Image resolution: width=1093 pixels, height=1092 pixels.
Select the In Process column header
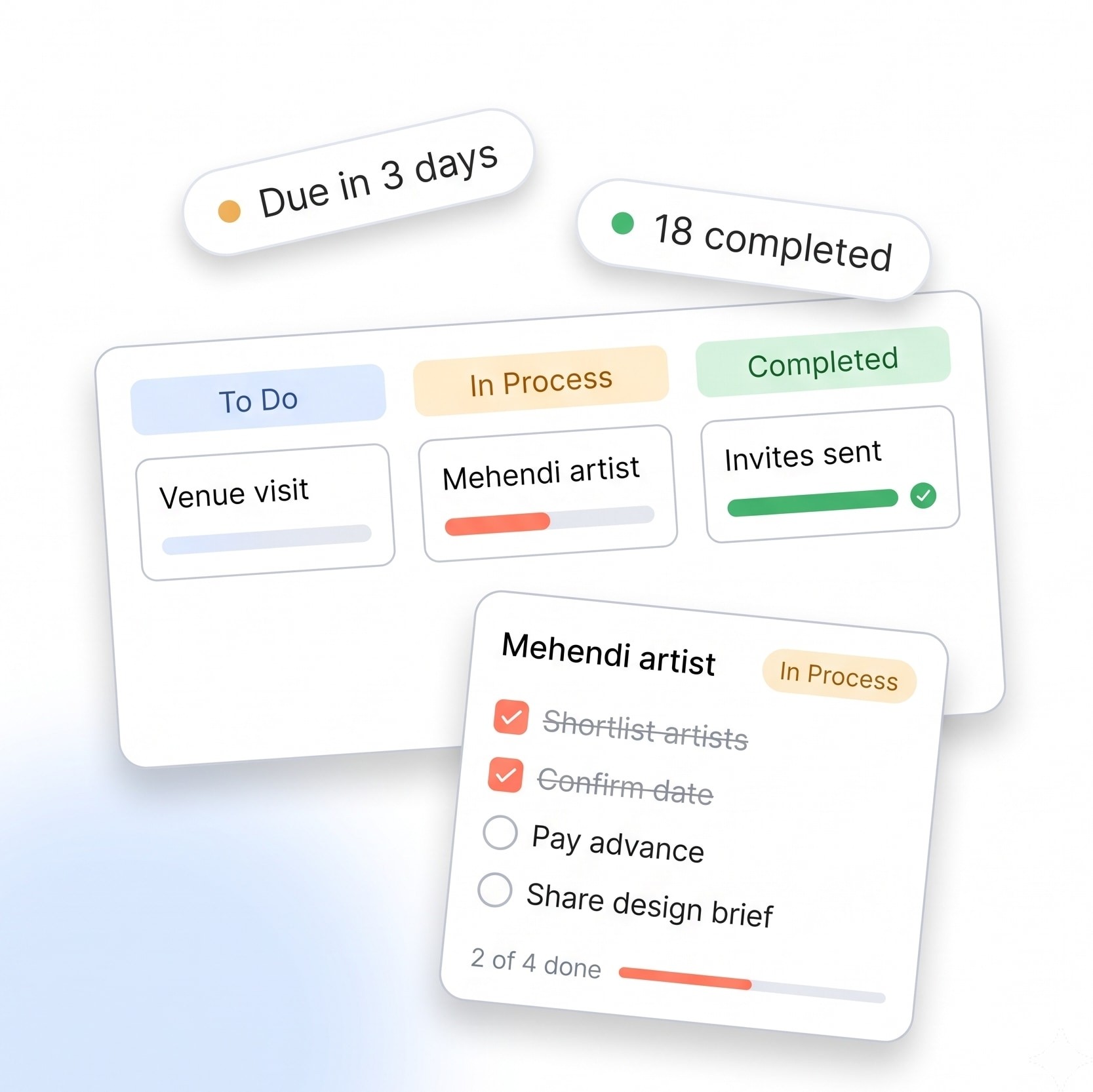point(541,381)
